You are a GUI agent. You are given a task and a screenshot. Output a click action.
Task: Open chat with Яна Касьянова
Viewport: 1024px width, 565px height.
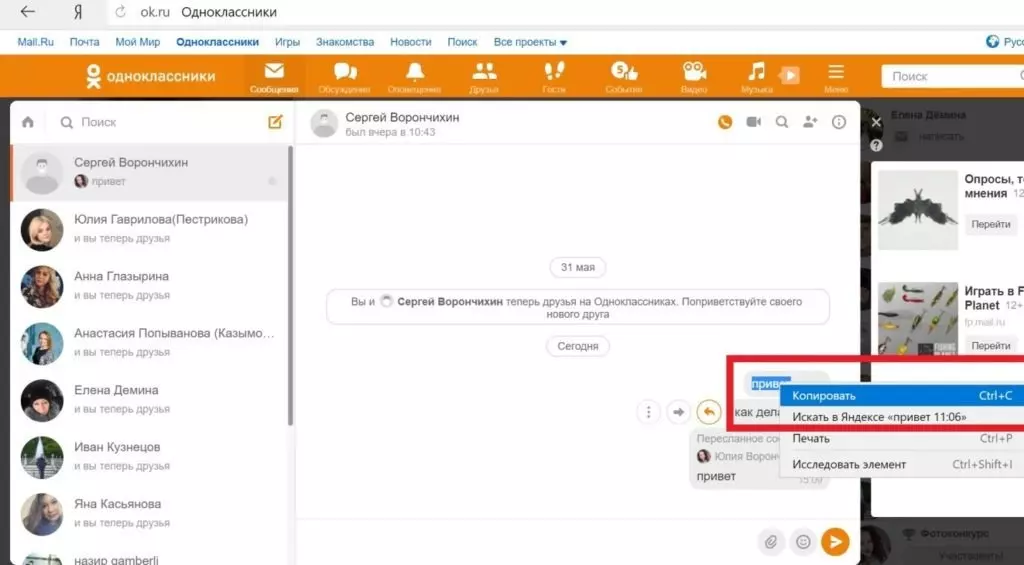pyautogui.click(x=149, y=513)
